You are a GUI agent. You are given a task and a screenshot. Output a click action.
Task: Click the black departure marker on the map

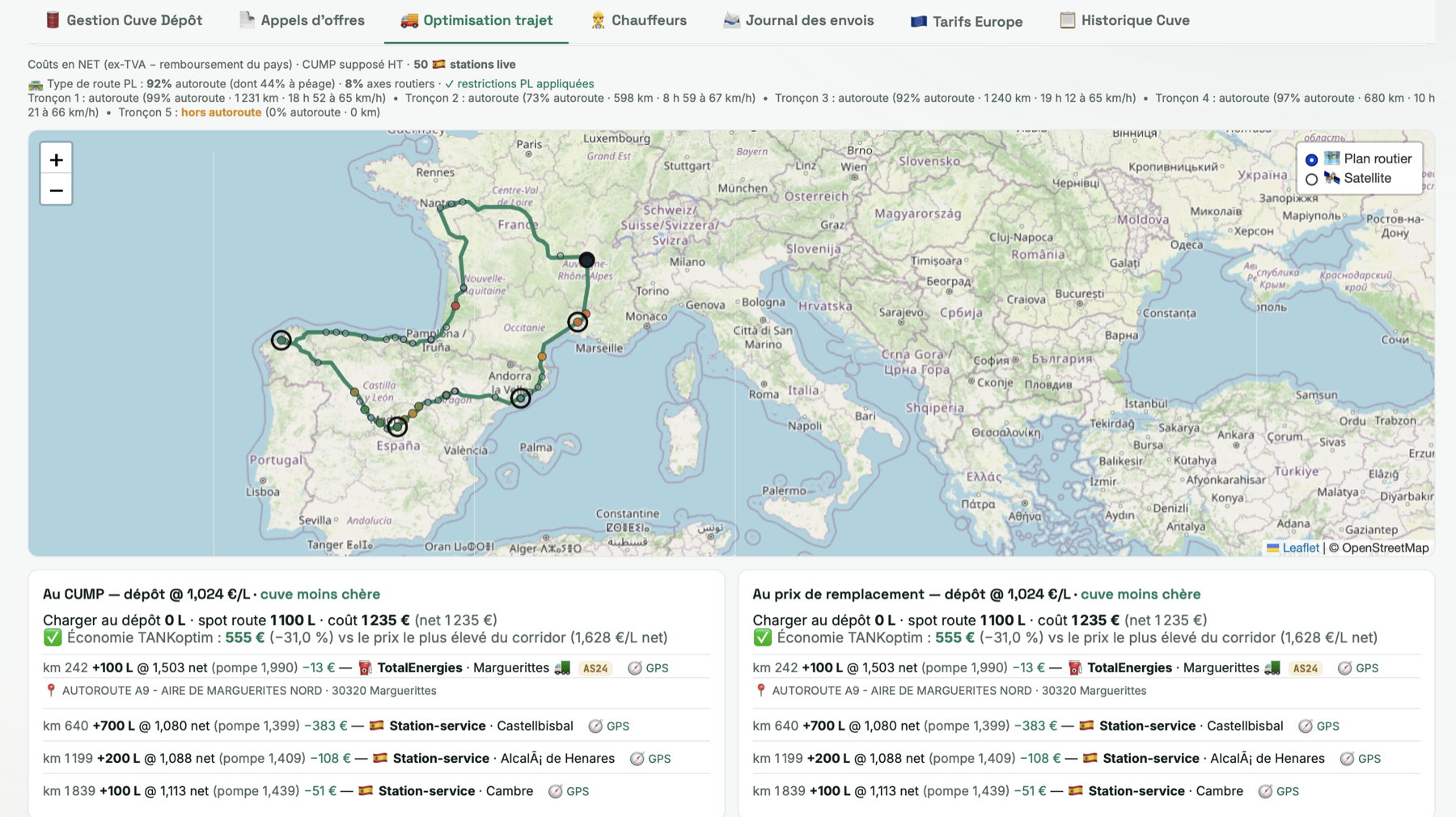coord(586,260)
